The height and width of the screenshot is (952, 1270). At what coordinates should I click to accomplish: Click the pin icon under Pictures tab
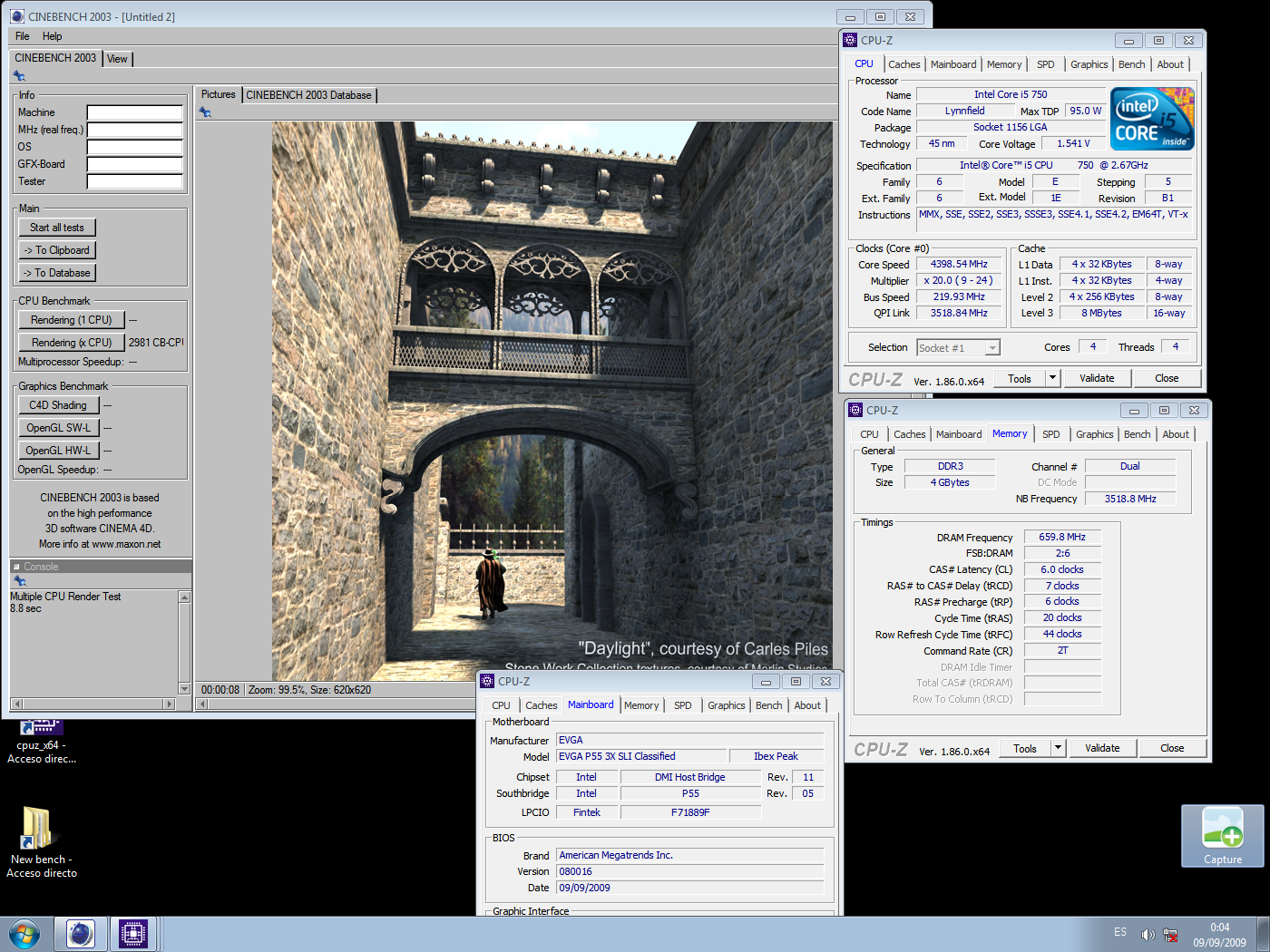206,112
